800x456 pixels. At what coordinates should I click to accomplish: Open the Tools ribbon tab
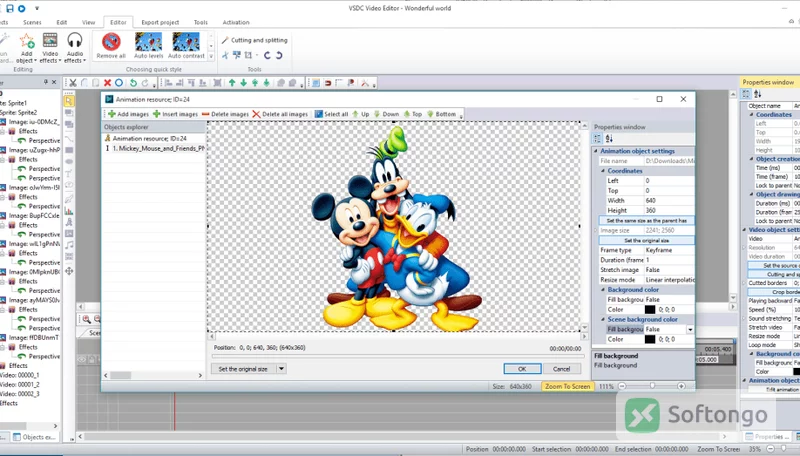(201, 22)
